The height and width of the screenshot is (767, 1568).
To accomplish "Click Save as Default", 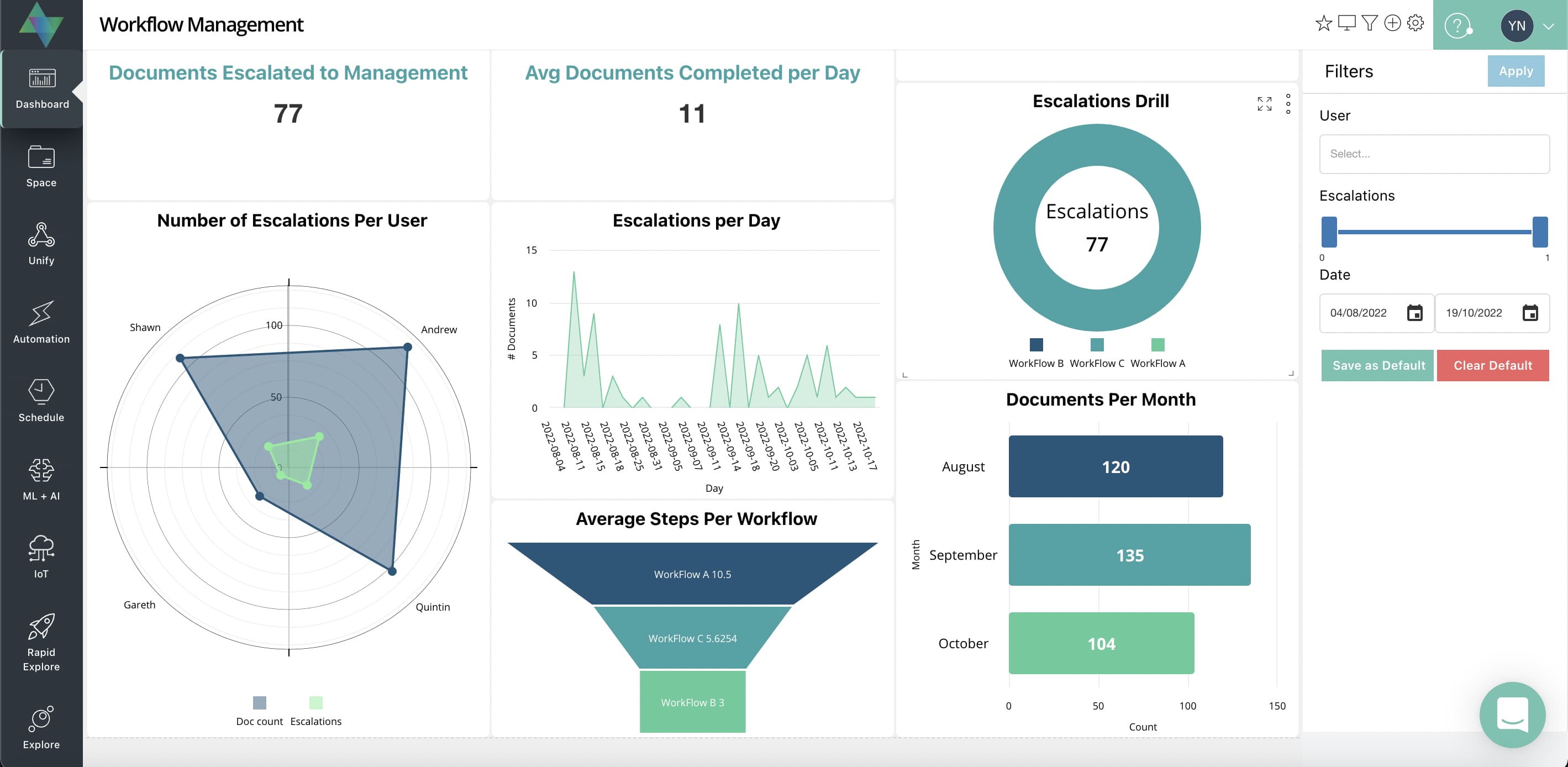I will 1377,365.
